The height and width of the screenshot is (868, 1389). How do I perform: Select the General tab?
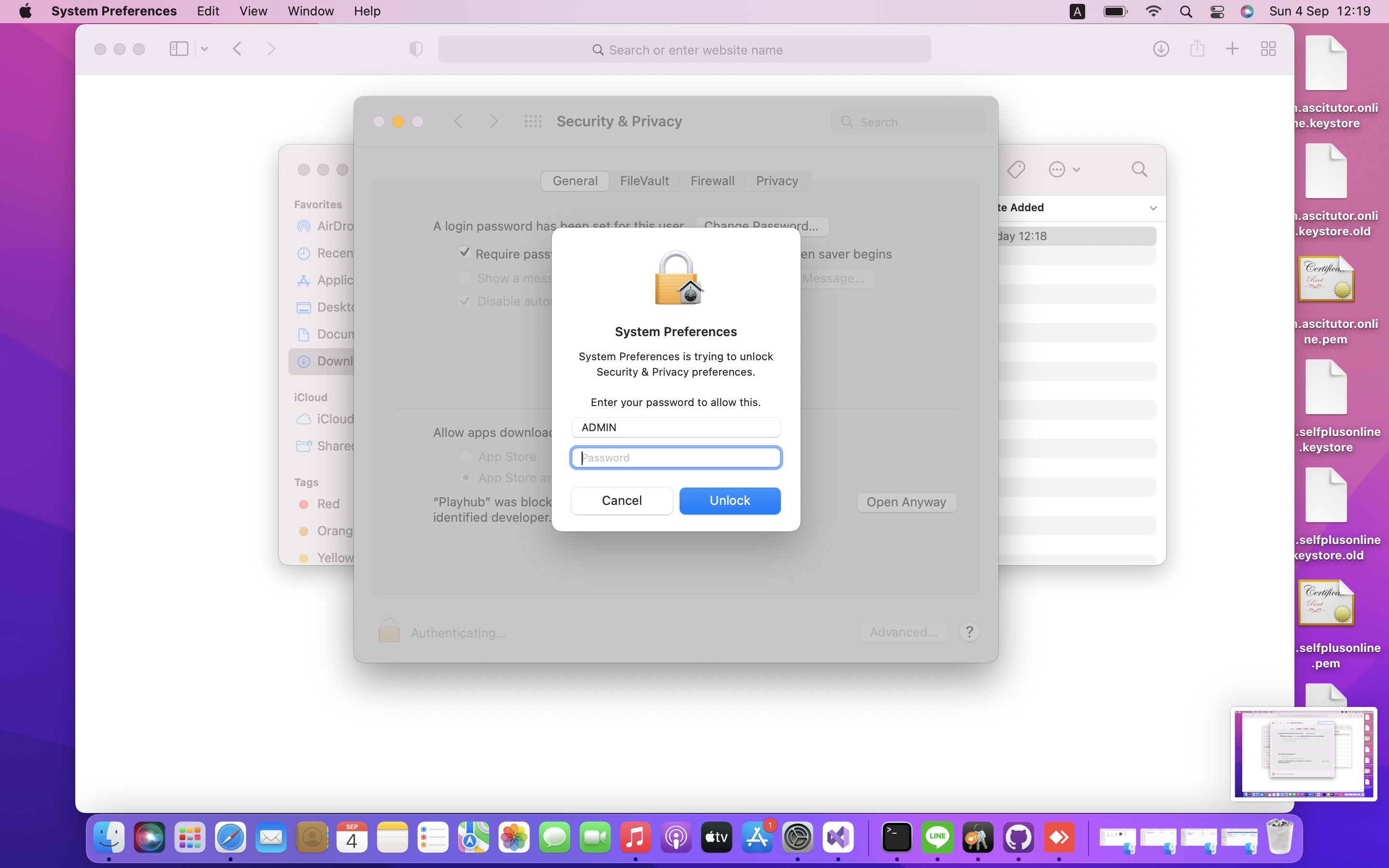point(574,181)
